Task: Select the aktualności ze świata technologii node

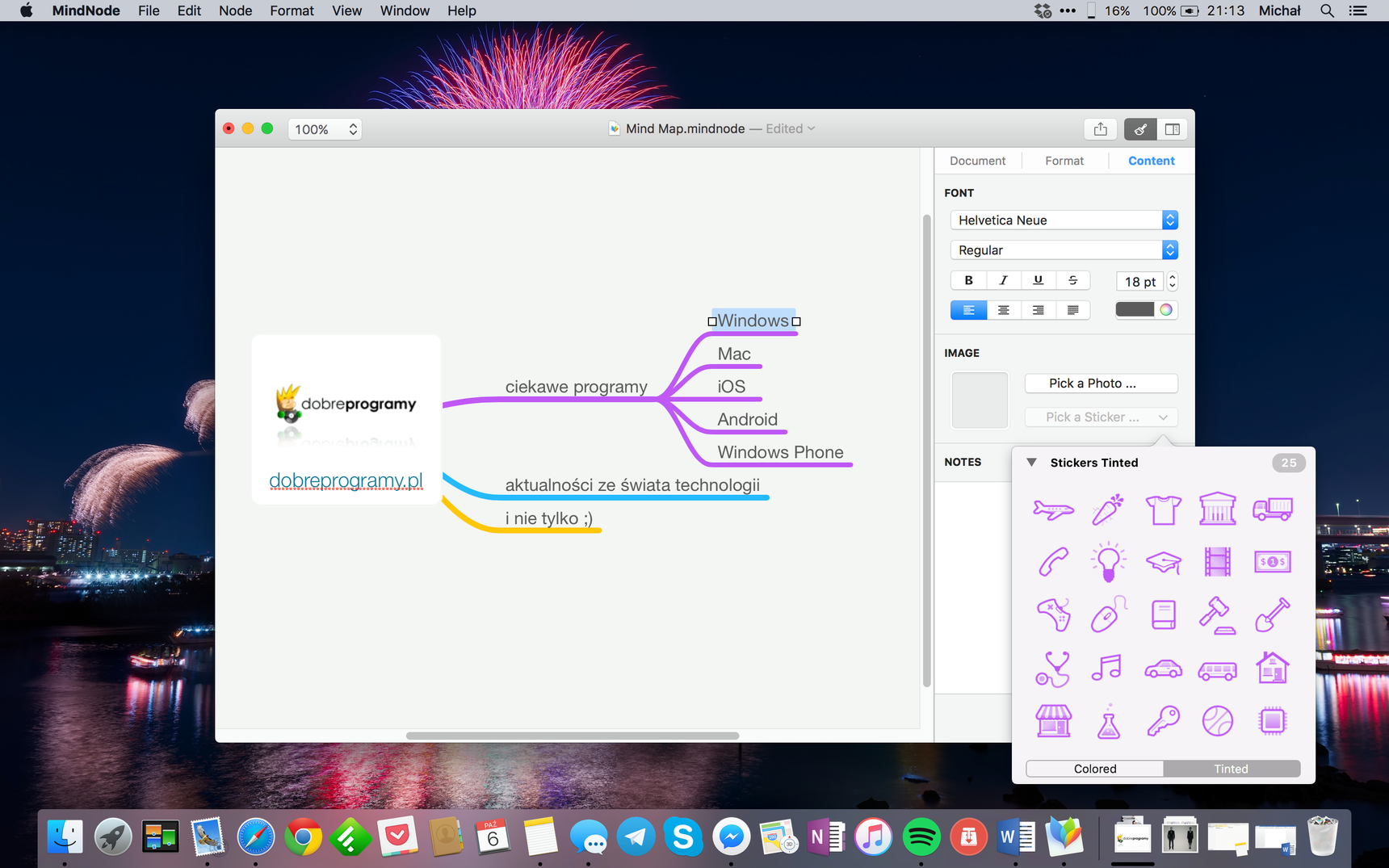Action: 632,485
